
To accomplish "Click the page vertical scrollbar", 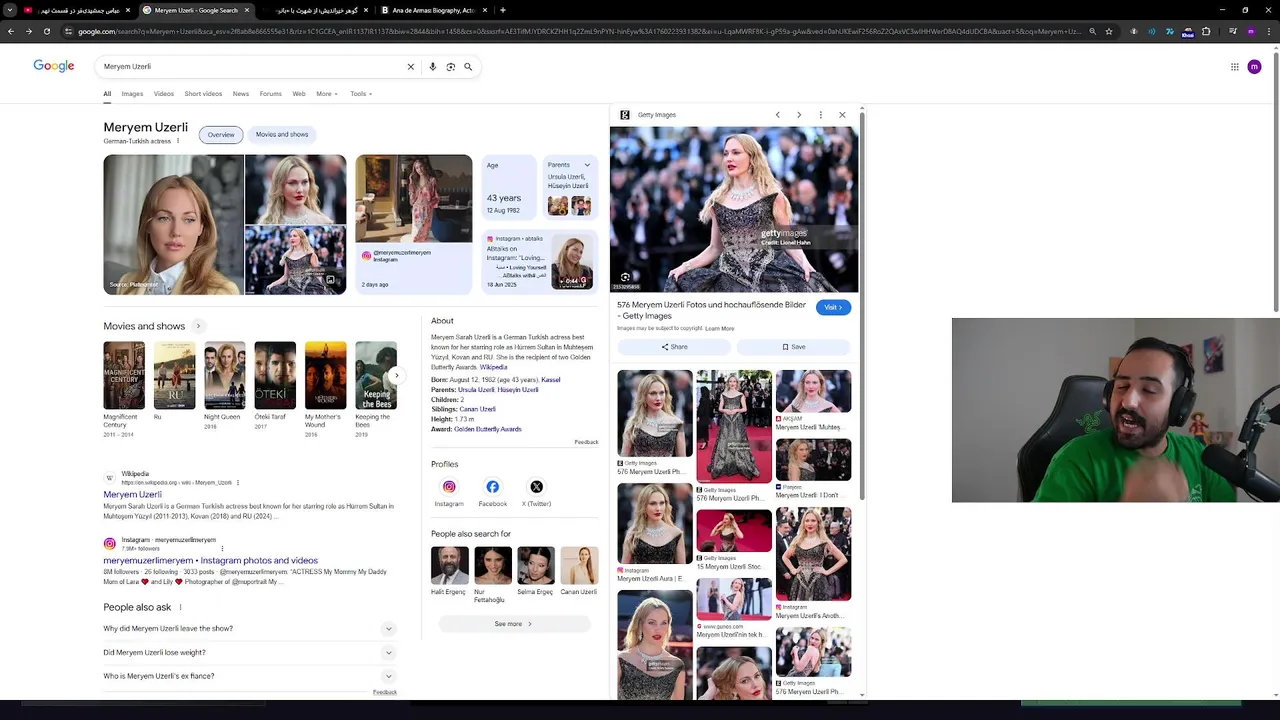I will (x=1276, y=180).
